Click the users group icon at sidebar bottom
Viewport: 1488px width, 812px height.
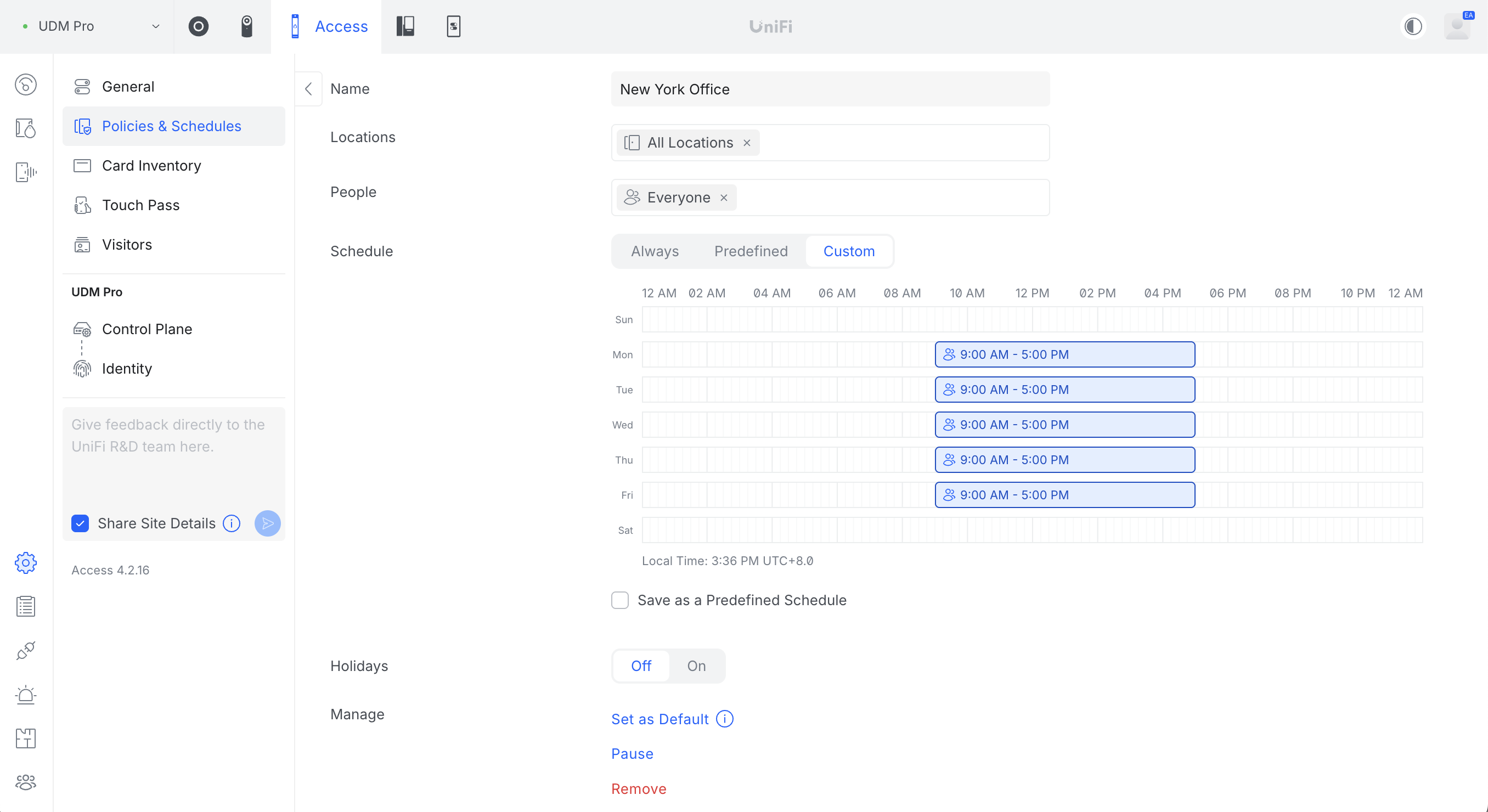[25, 782]
